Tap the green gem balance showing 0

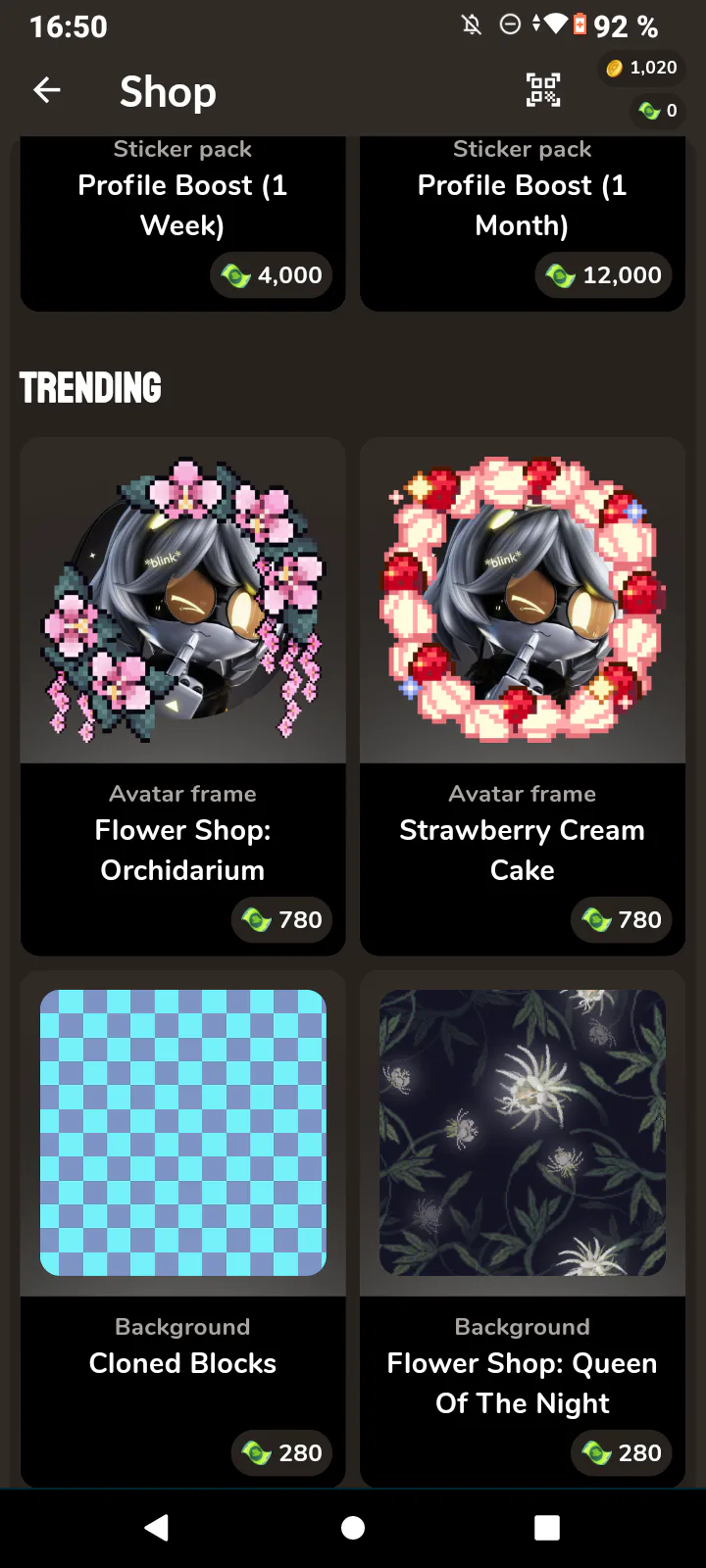pyautogui.click(x=658, y=111)
